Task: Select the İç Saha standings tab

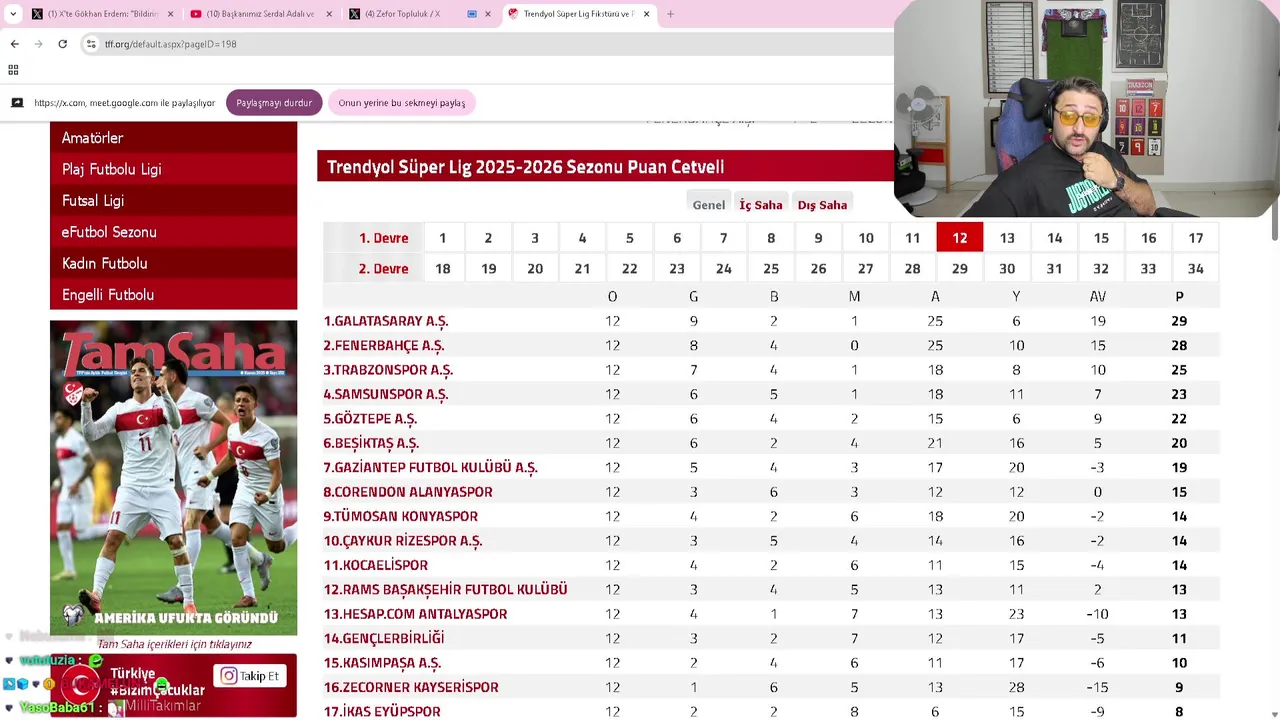Action: pos(760,204)
